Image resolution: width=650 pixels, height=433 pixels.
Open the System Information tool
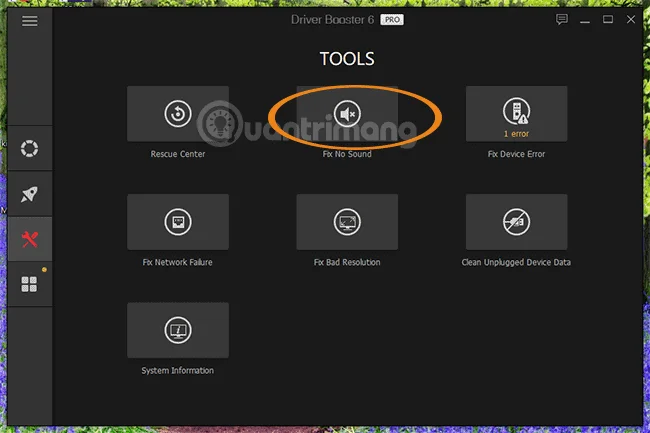[178, 330]
